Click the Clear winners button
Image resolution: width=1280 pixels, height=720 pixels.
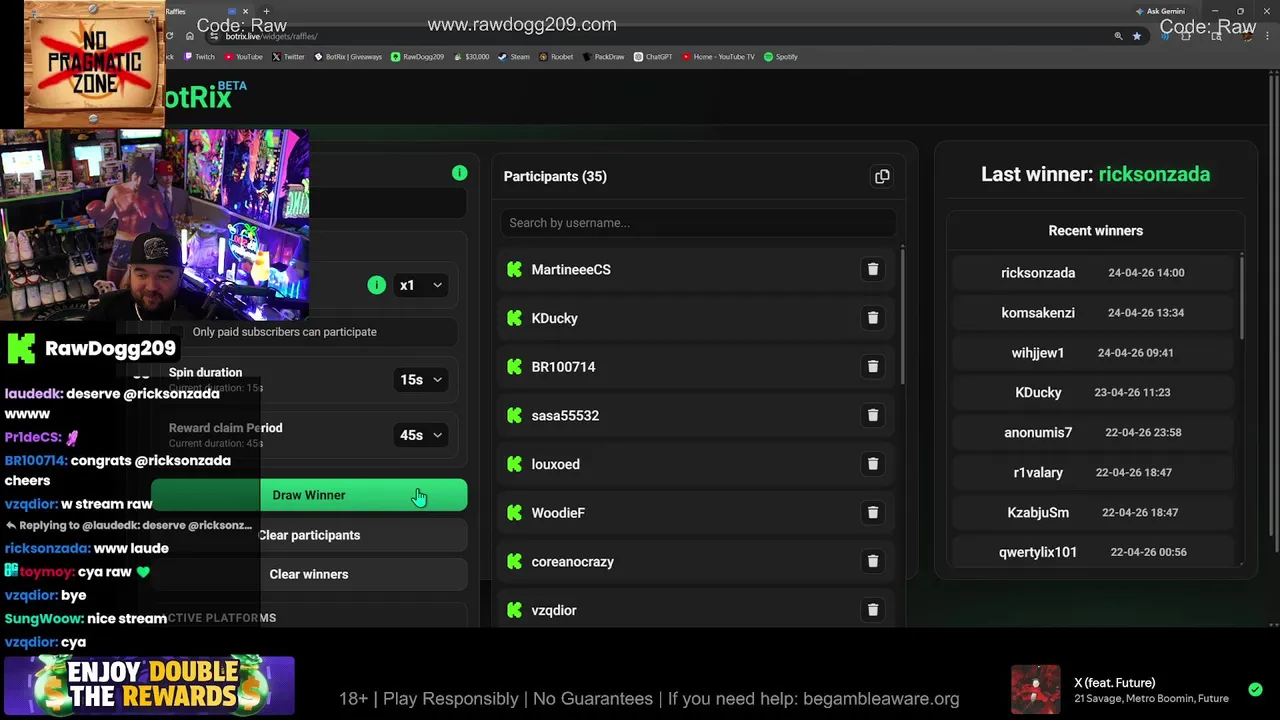[x=309, y=574]
